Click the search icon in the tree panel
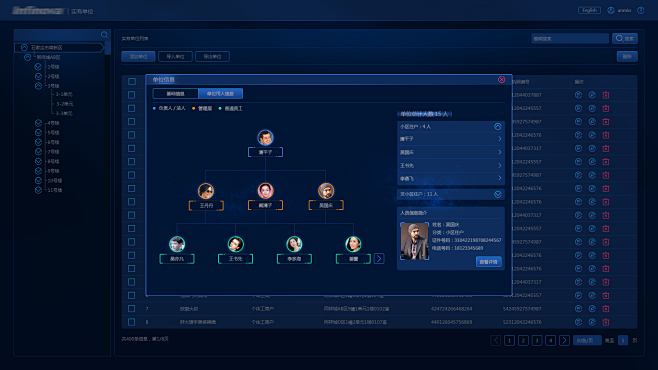 click(104, 34)
